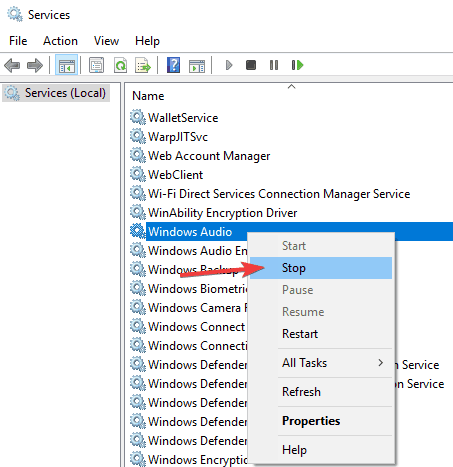Click the Refresh toolbar icon
Viewport: 453px width, 467px height.
(120, 65)
